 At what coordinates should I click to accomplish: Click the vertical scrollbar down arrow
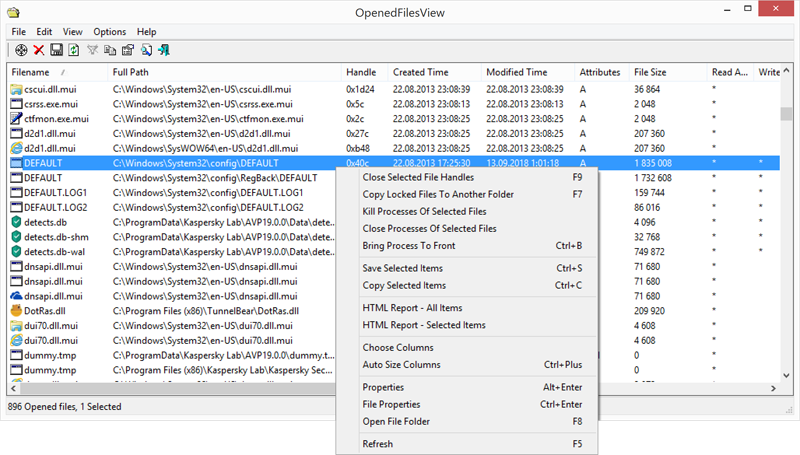tap(786, 375)
